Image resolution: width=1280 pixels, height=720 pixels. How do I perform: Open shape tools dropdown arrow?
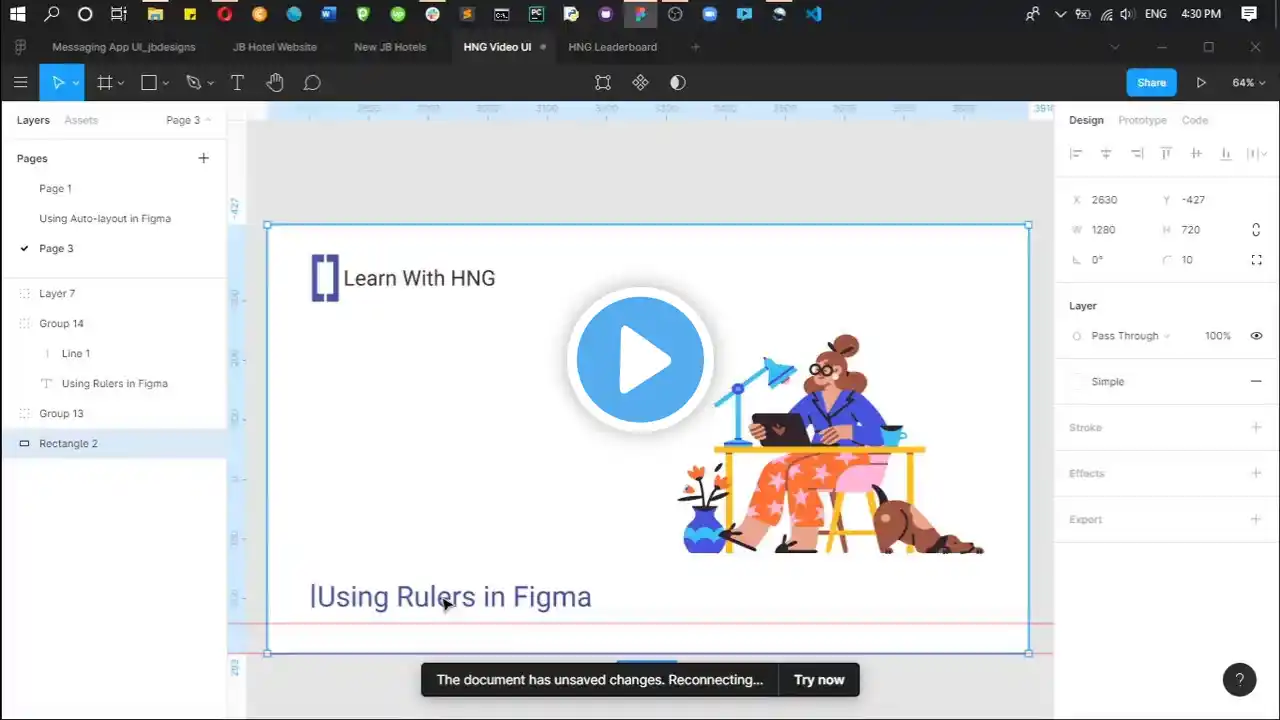point(166,83)
